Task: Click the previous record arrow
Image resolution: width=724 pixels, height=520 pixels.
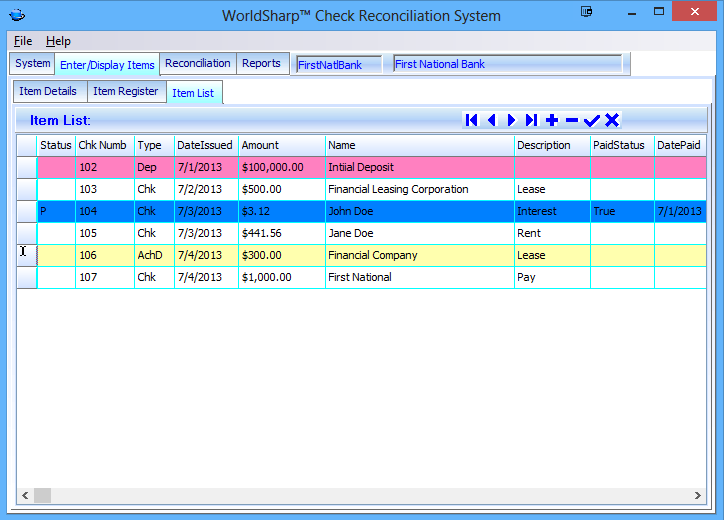Action: pos(491,120)
